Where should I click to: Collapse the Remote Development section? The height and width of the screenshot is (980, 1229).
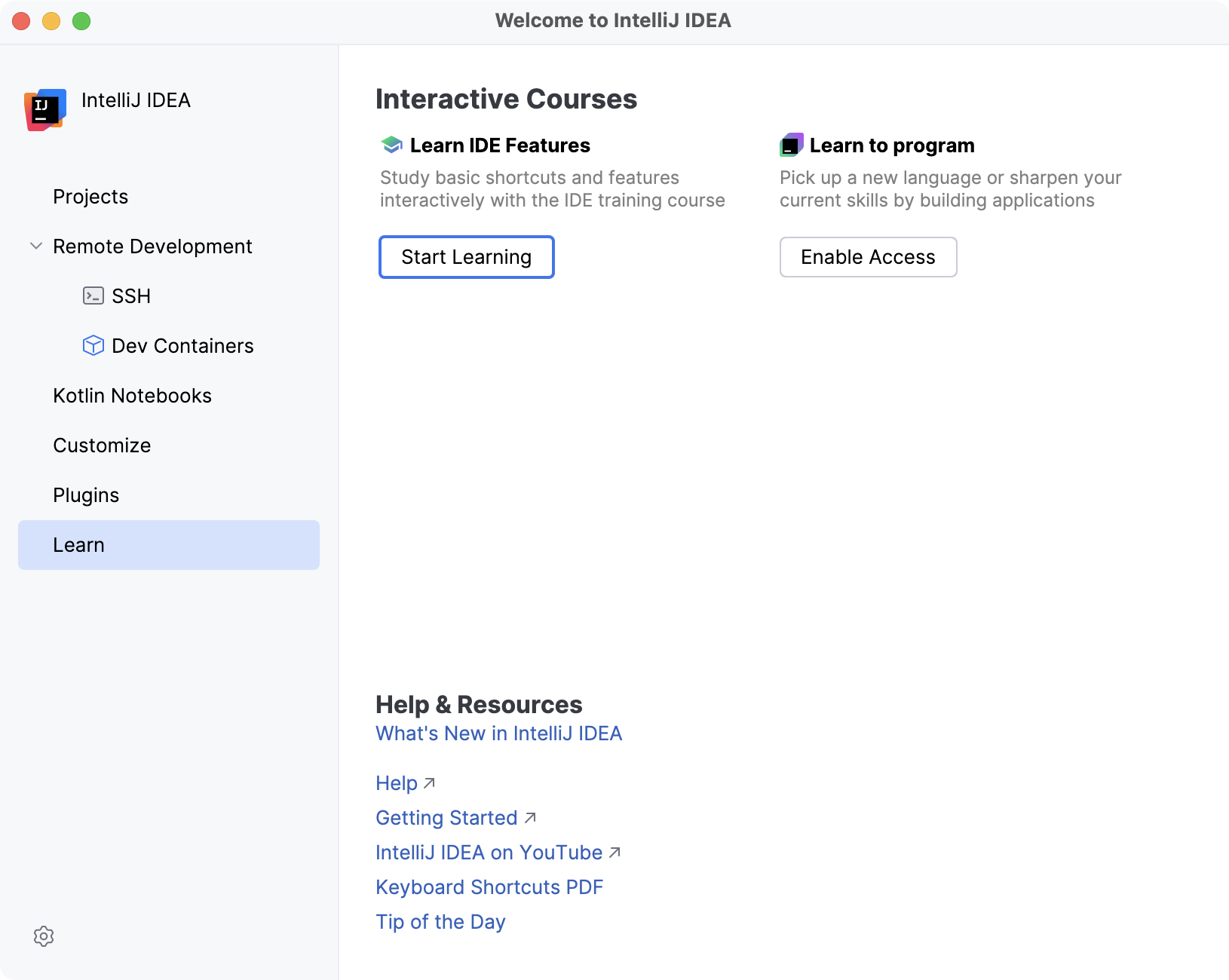(x=35, y=246)
